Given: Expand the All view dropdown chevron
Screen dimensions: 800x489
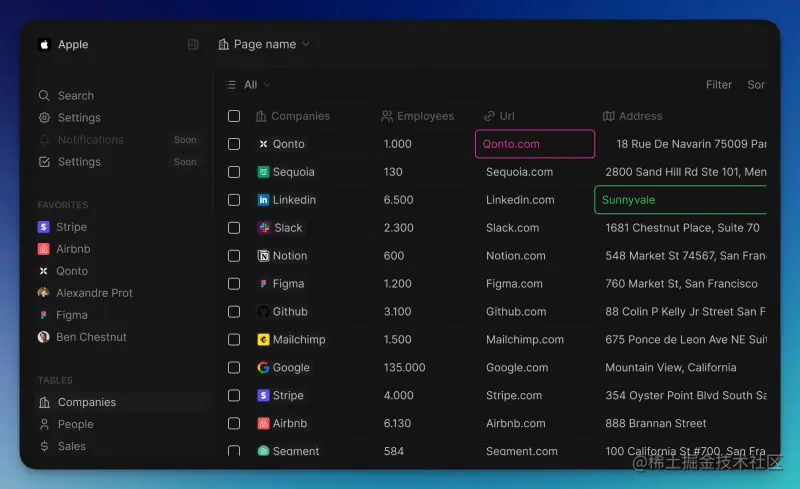Looking at the screenshot, I should [267, 85].
